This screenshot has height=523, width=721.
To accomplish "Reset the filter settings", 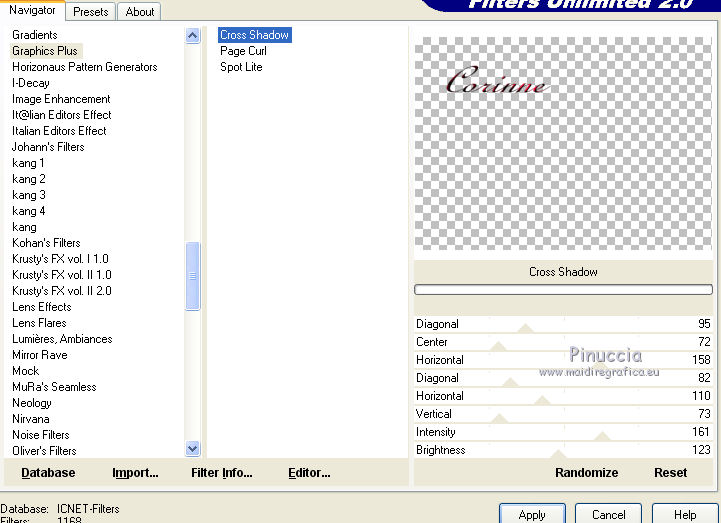I will (670, 473).
